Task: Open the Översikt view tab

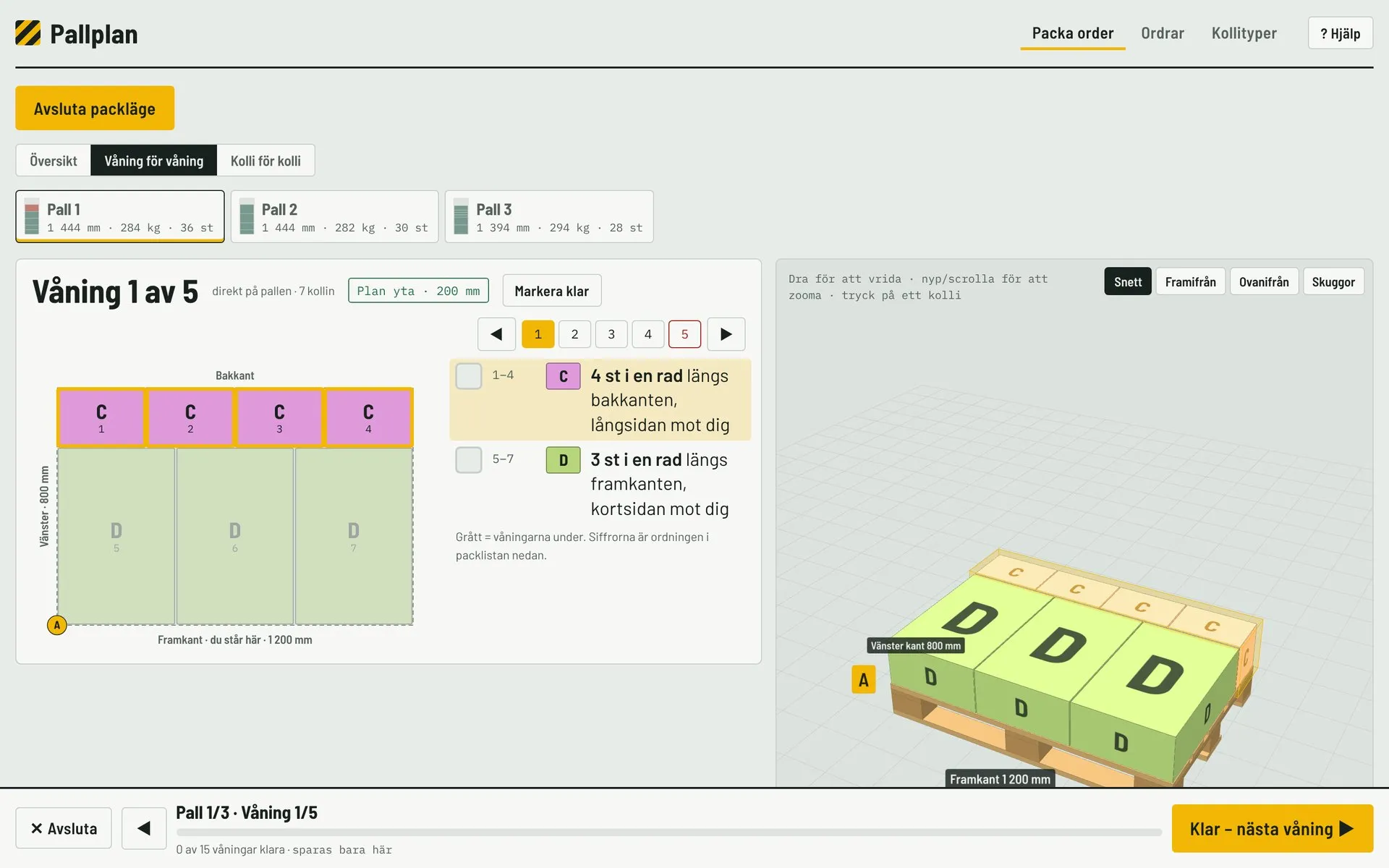Action: 54,161
